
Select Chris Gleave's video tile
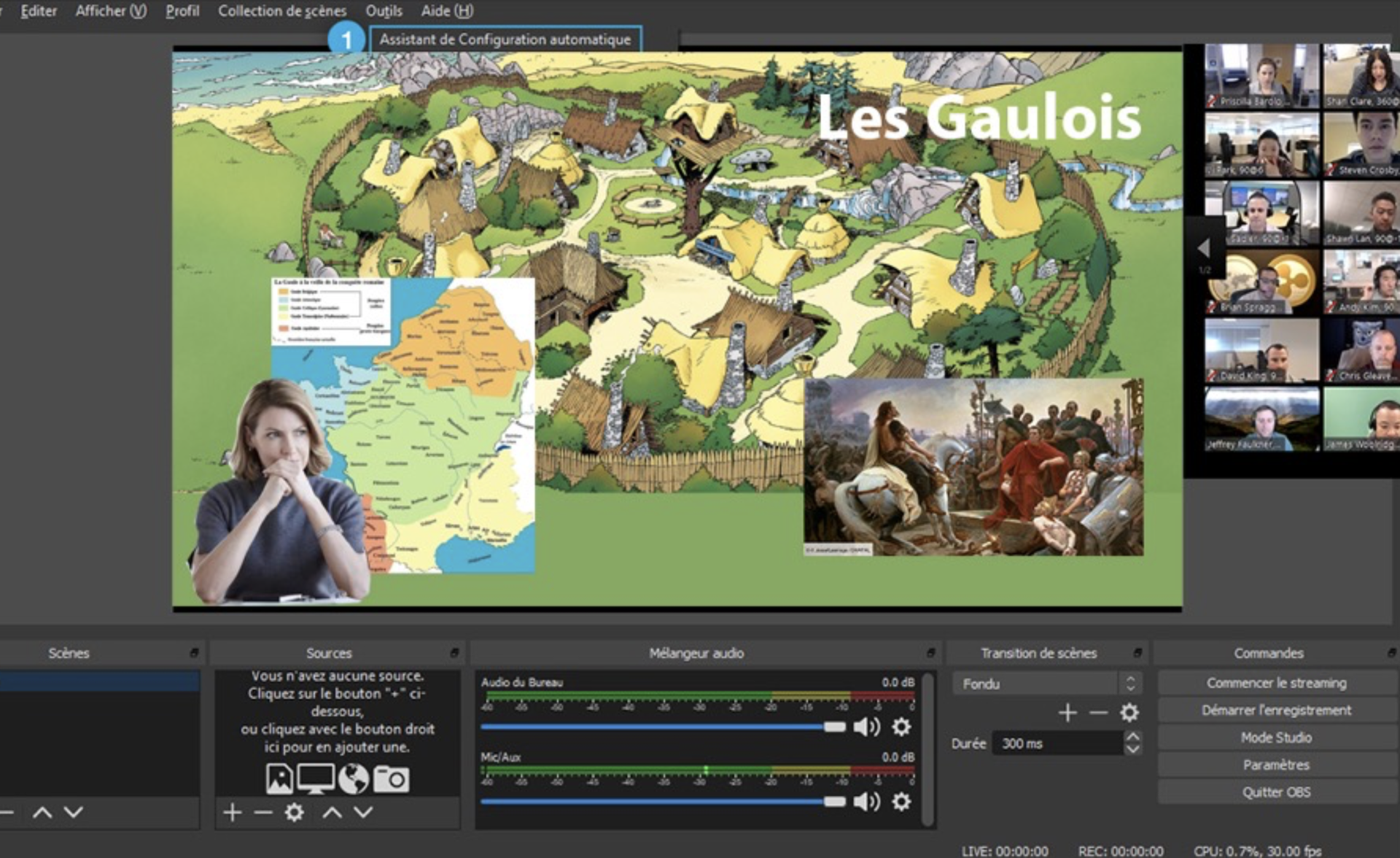tap(1361, 350)
